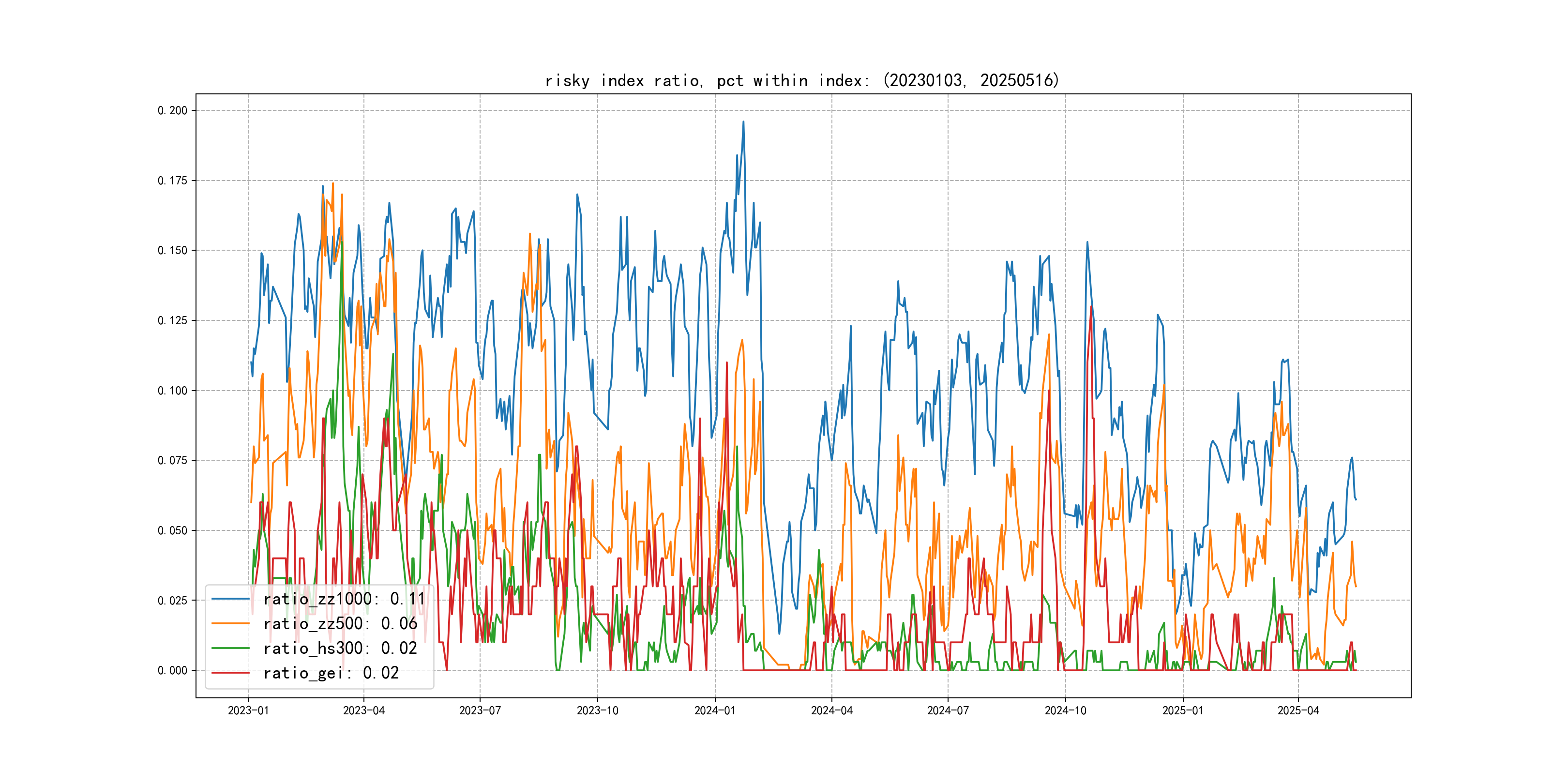Click the ratio_gei legend label

[x=331, y=673]
